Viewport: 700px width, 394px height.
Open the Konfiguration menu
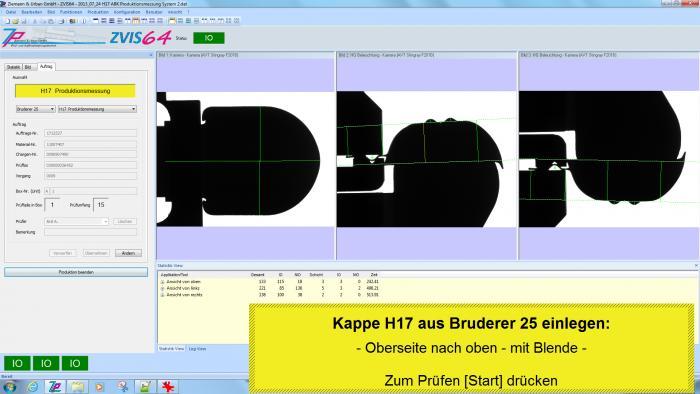[127, 12]
